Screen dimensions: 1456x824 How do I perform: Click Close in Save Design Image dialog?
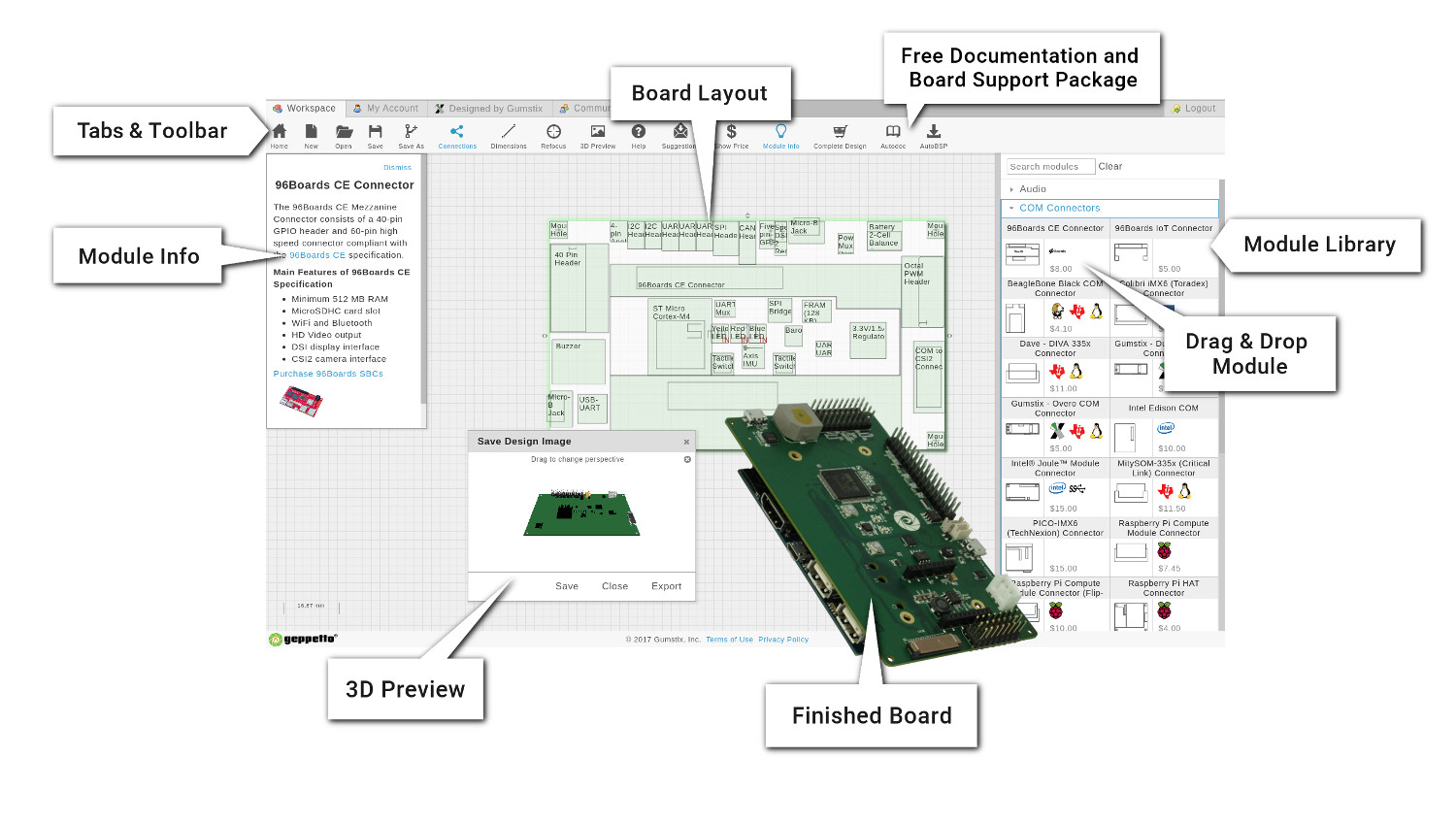(614, 586)
